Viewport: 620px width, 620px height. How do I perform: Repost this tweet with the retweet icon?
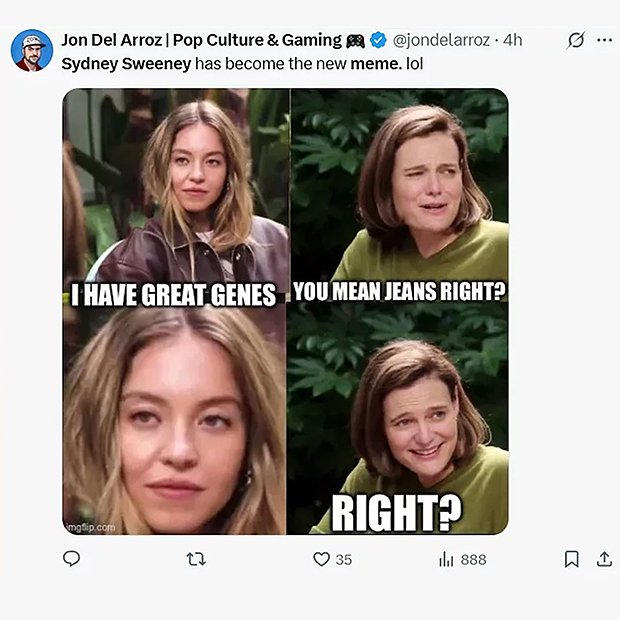point(197,559)
